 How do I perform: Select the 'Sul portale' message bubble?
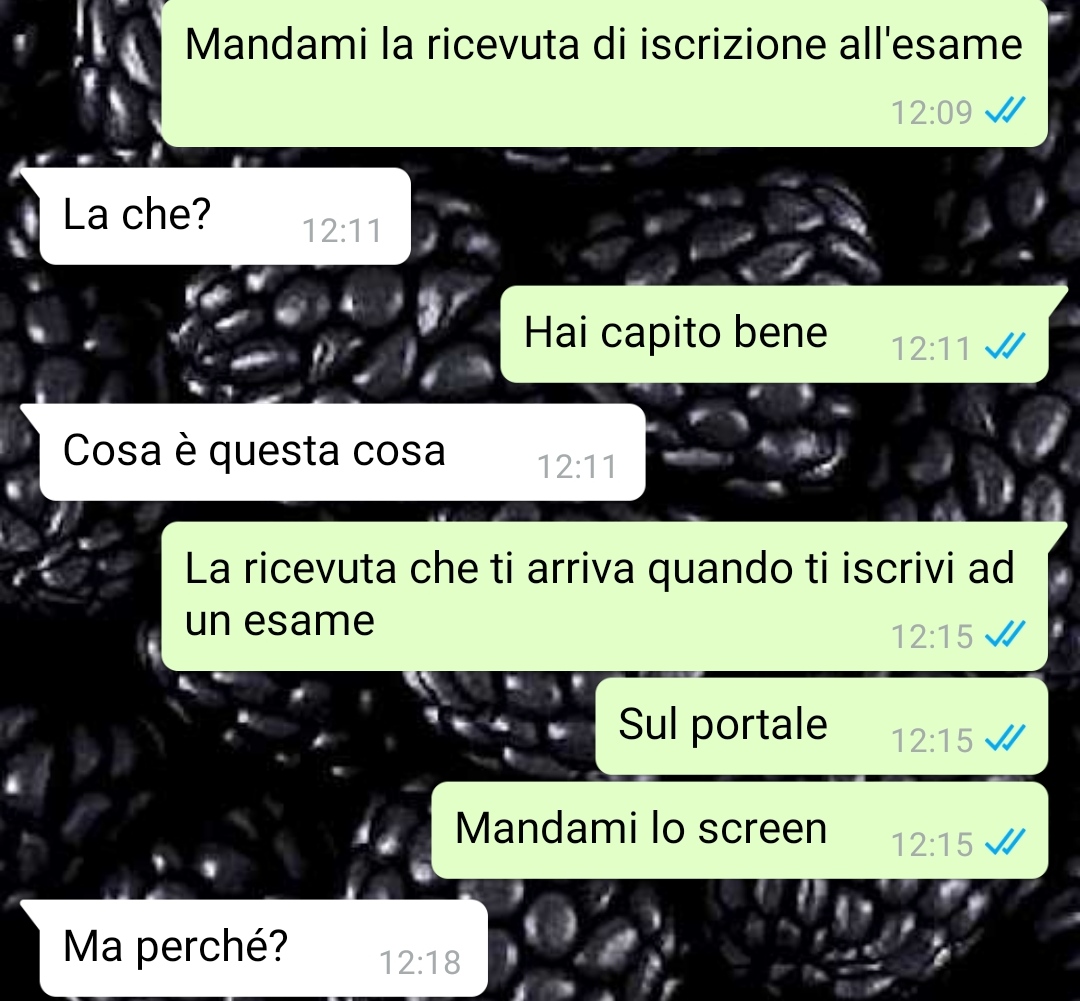(x=822, y=726)
